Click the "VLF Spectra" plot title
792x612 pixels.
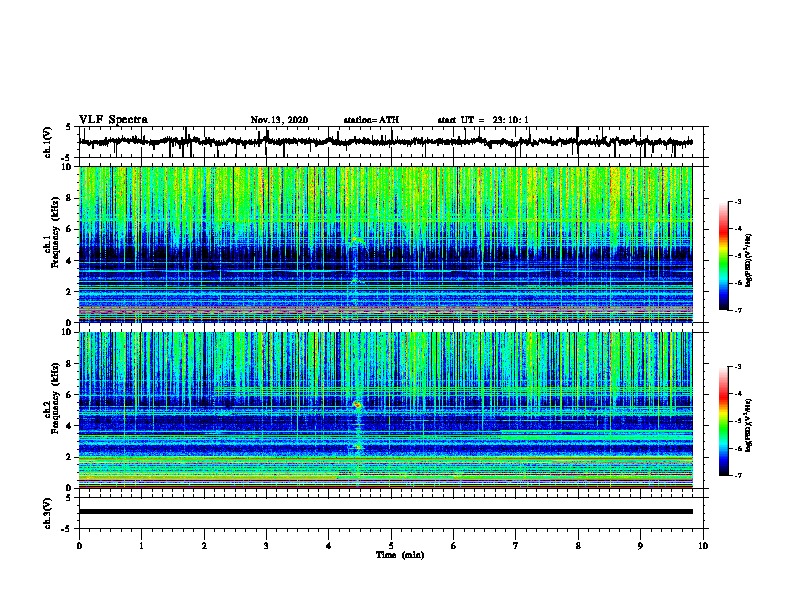(113, 120)
